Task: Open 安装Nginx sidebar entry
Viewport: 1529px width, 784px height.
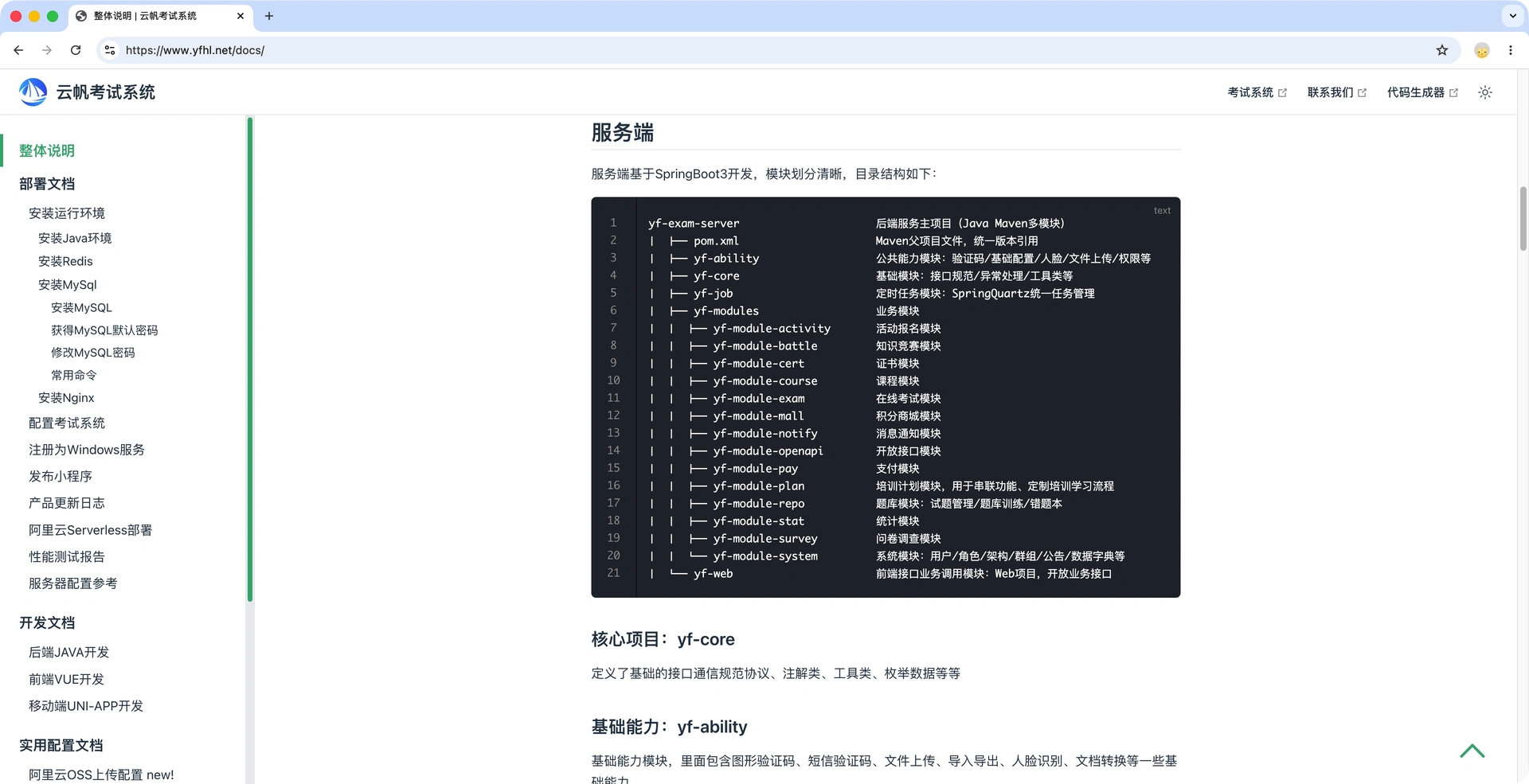Action: (66, 398)
